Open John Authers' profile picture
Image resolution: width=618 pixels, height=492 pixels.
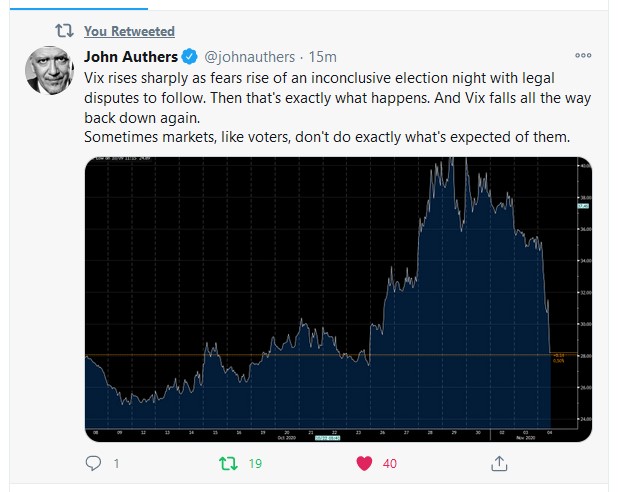click(48, 68)
